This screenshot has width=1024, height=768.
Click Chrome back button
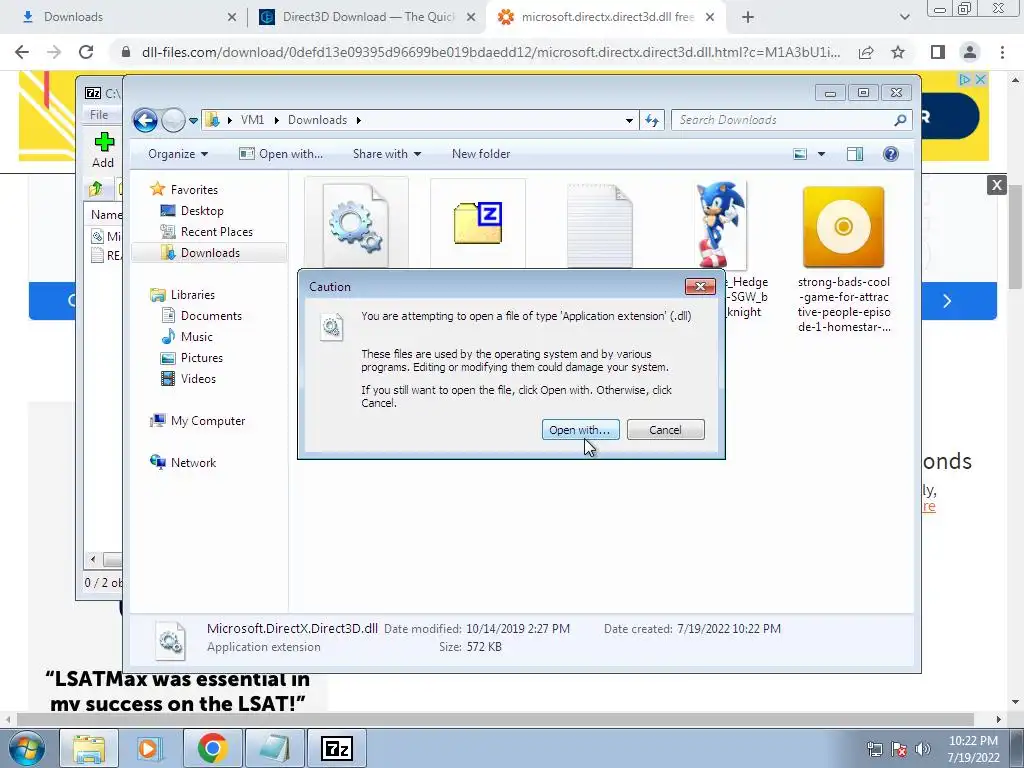pyautogui.click(x=22, y=52)
